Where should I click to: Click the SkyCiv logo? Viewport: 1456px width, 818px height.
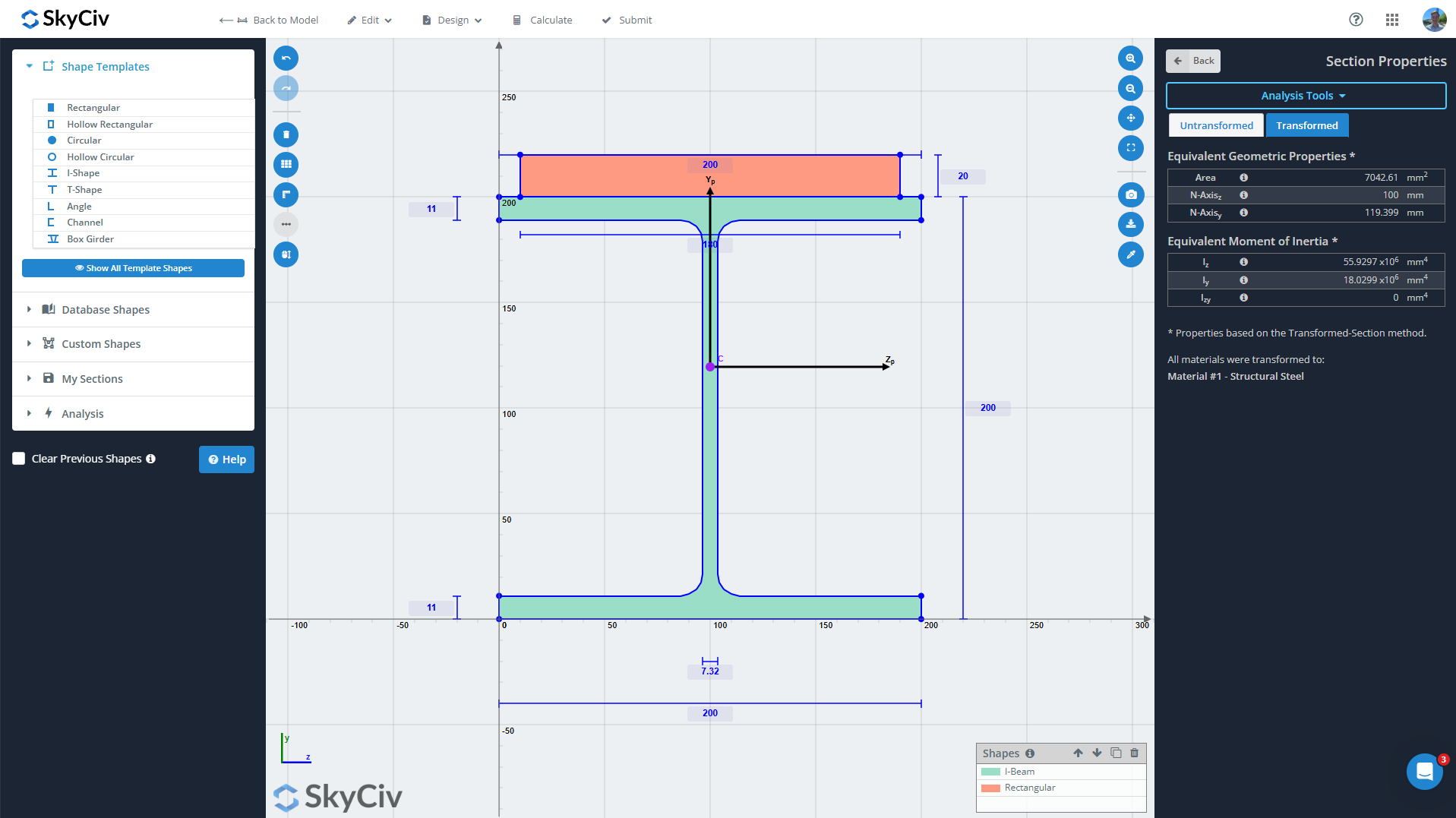tap(65, 19)
